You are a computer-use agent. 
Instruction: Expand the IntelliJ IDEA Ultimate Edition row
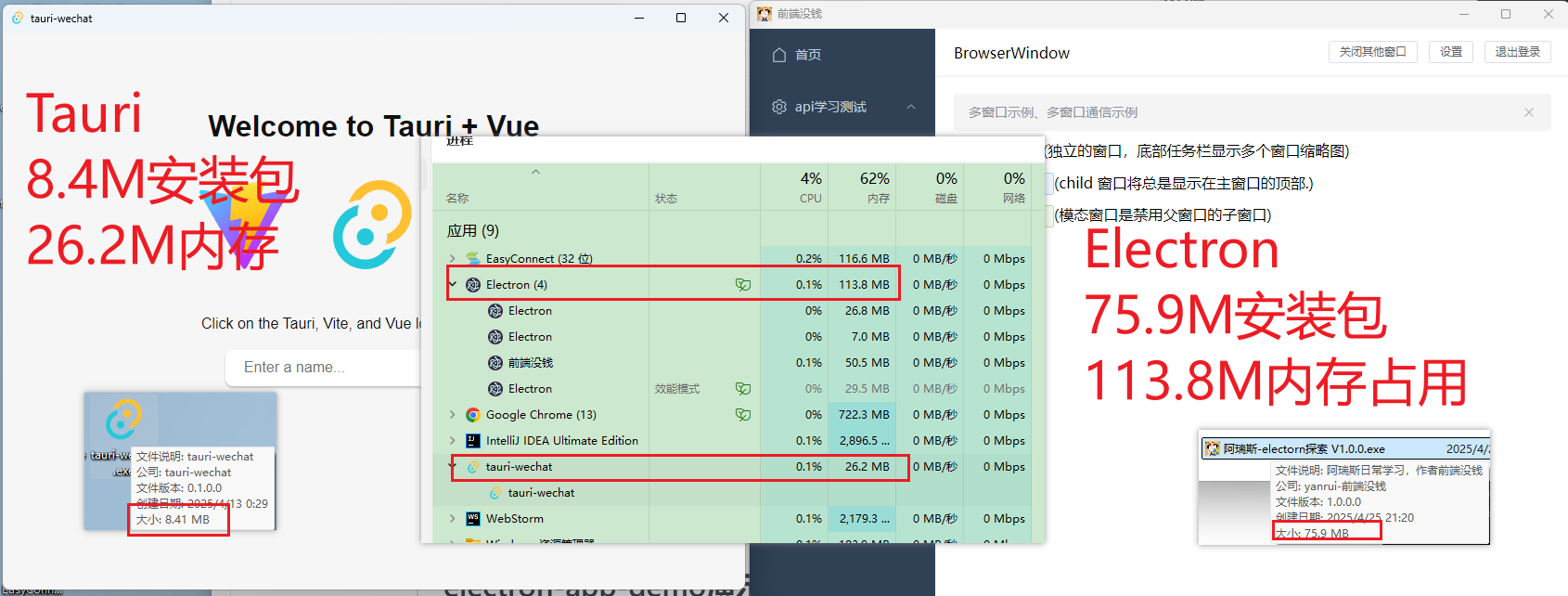coord(452,441)
